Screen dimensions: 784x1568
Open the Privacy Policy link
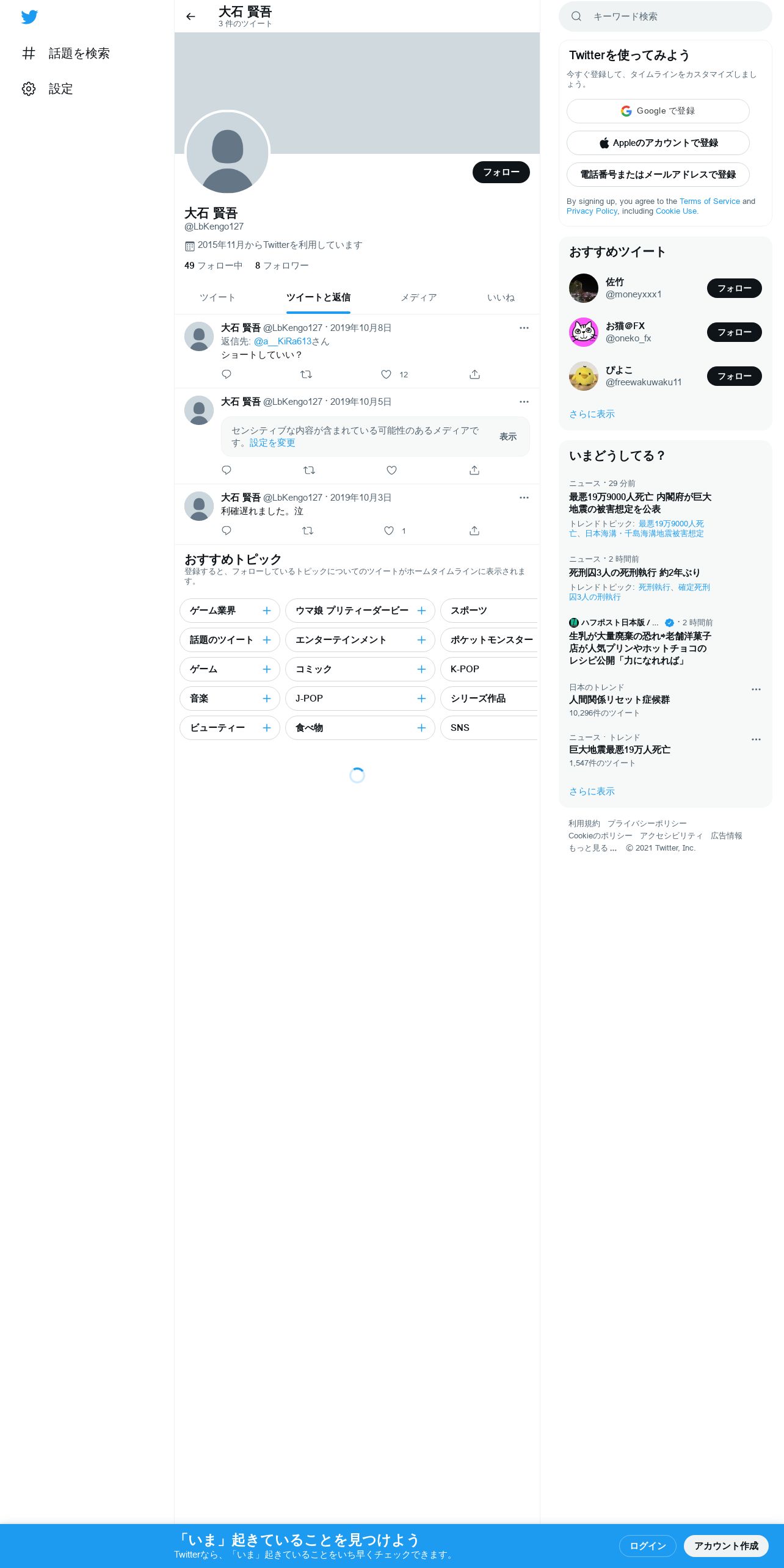pos(592,211)
